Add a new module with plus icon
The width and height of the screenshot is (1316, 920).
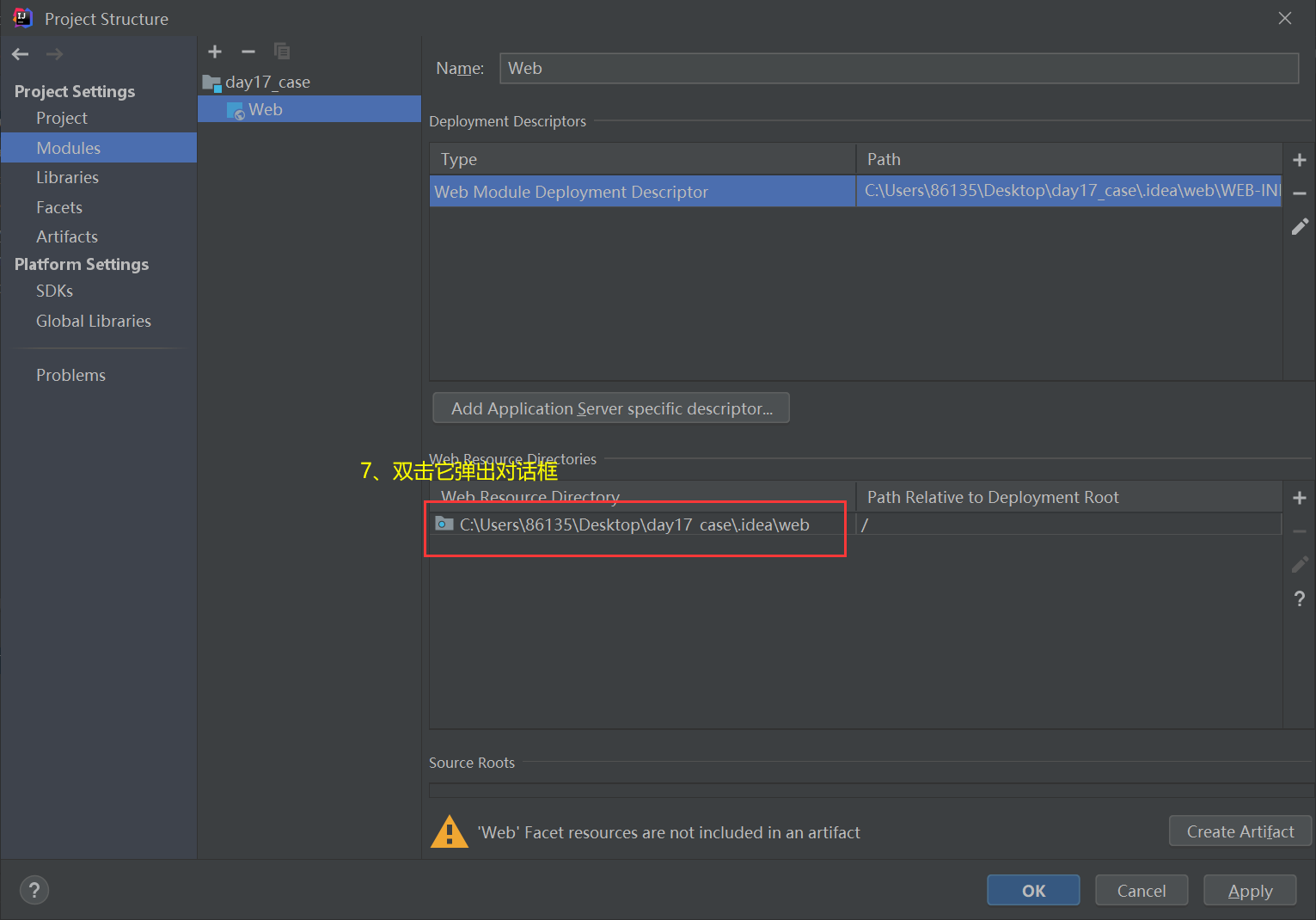click(215, 52)
